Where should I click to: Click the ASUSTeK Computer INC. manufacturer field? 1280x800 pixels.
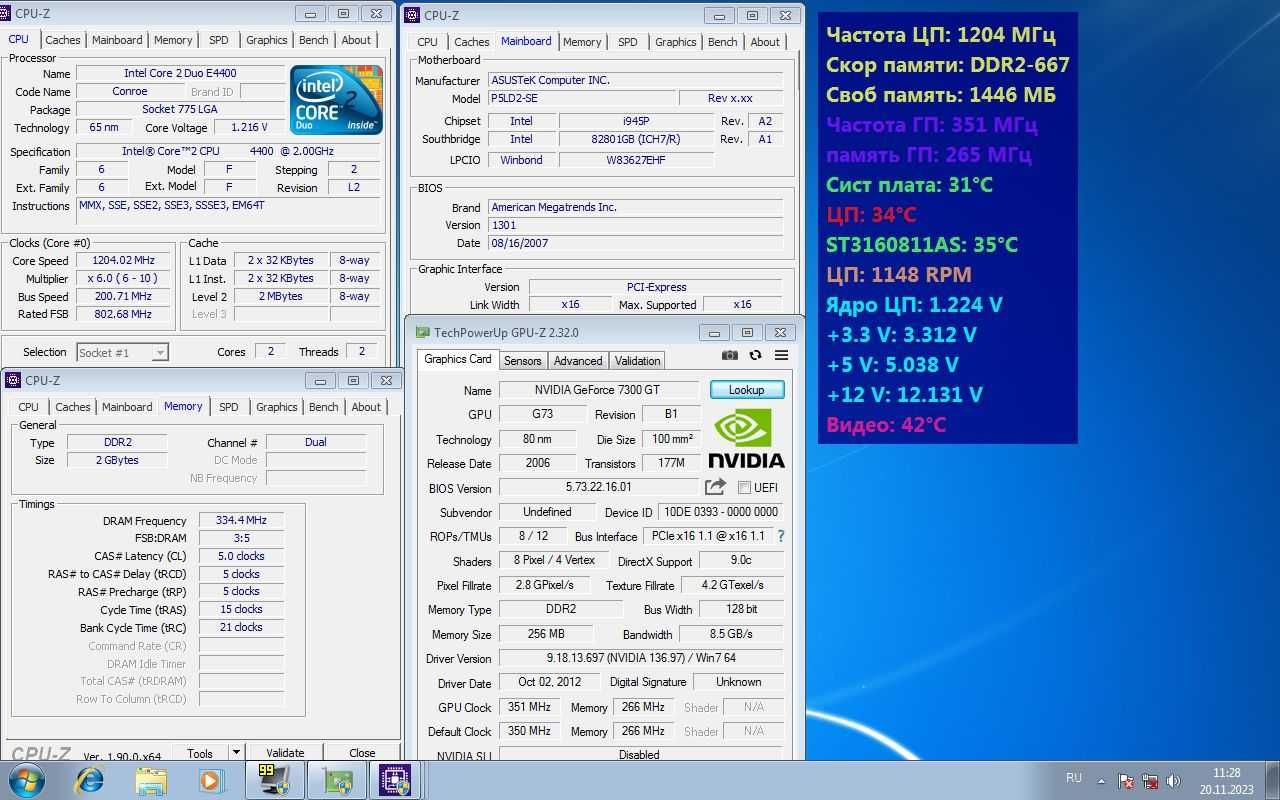[634, 80]
